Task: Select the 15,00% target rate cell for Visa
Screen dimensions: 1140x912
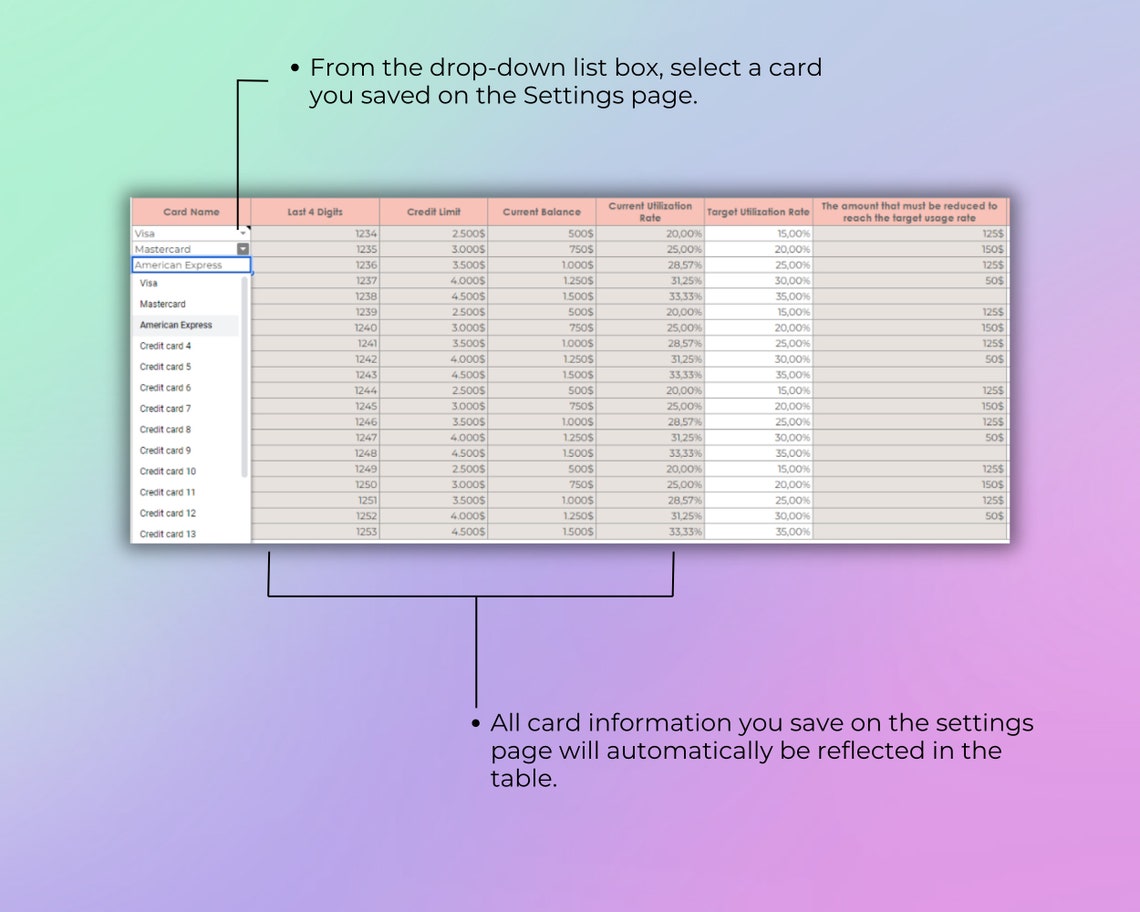Action: (760, 233)
